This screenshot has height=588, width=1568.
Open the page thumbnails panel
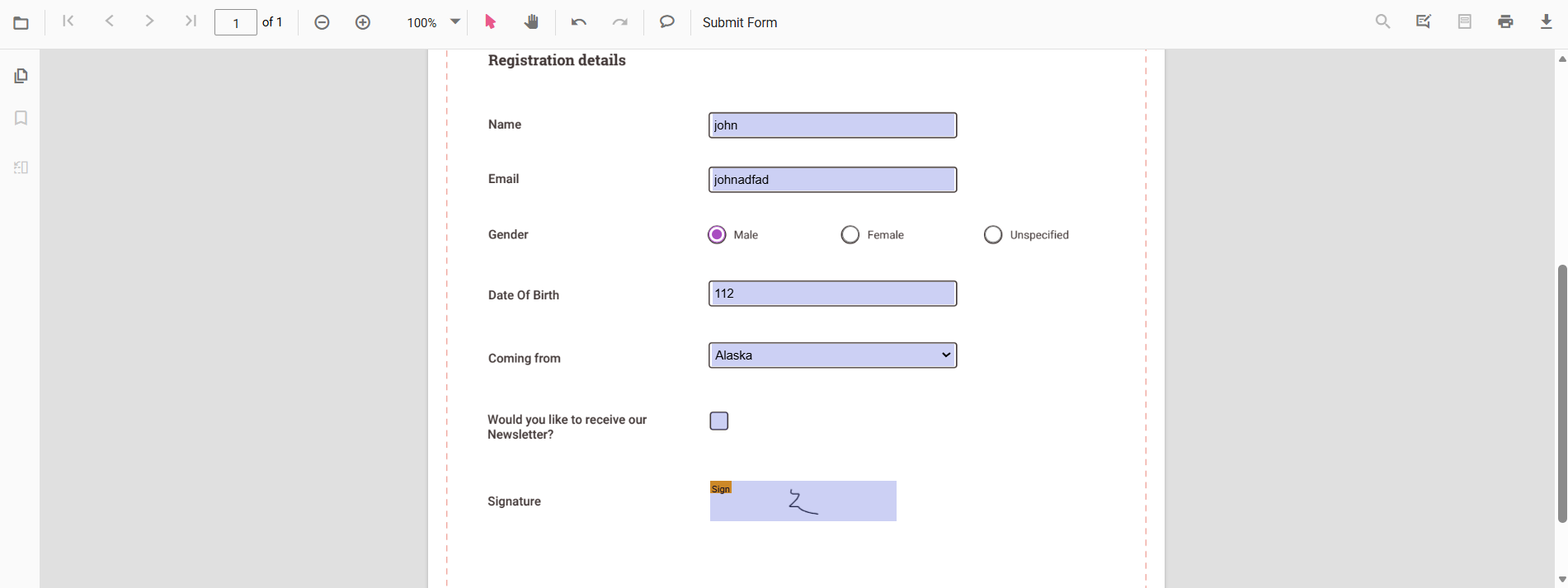point(21,76)
